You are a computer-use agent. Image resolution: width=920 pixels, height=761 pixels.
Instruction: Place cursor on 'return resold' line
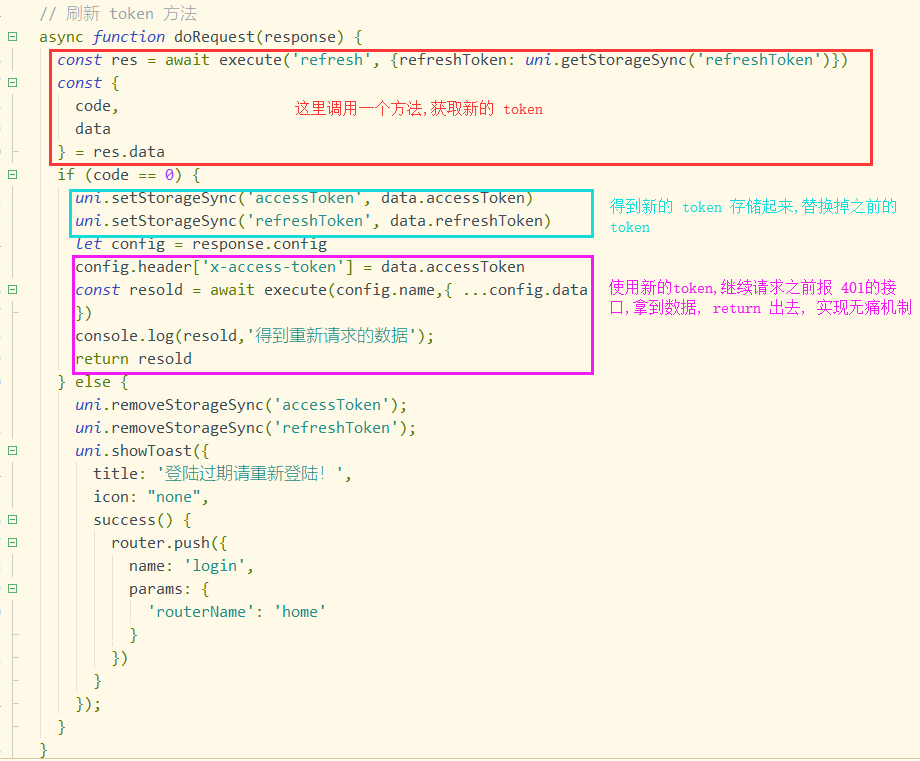point(133,359)
